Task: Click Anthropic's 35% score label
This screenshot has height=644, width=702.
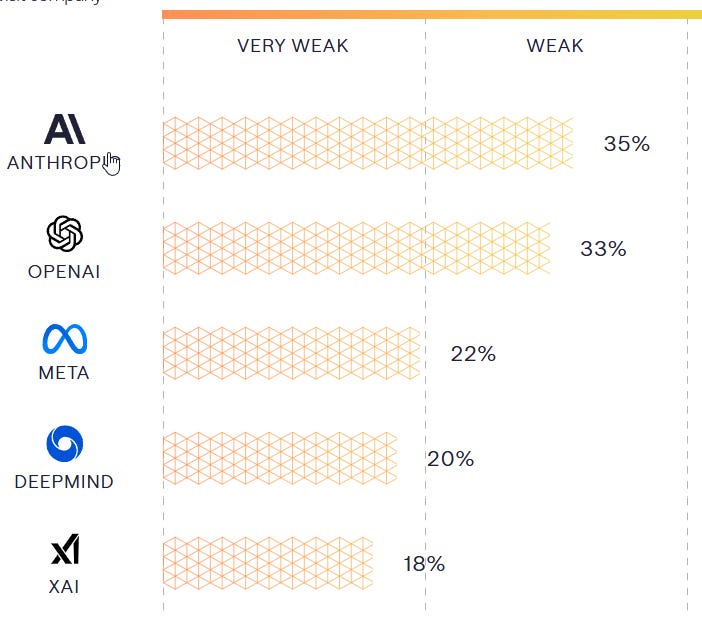Action: 627,144
